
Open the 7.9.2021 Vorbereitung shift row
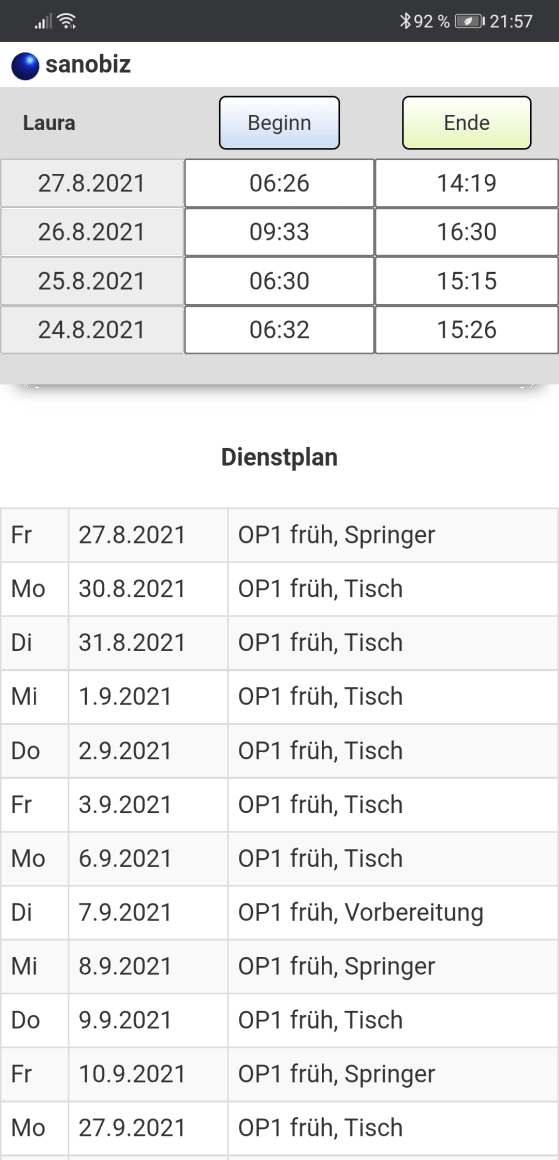coord(280,912)
